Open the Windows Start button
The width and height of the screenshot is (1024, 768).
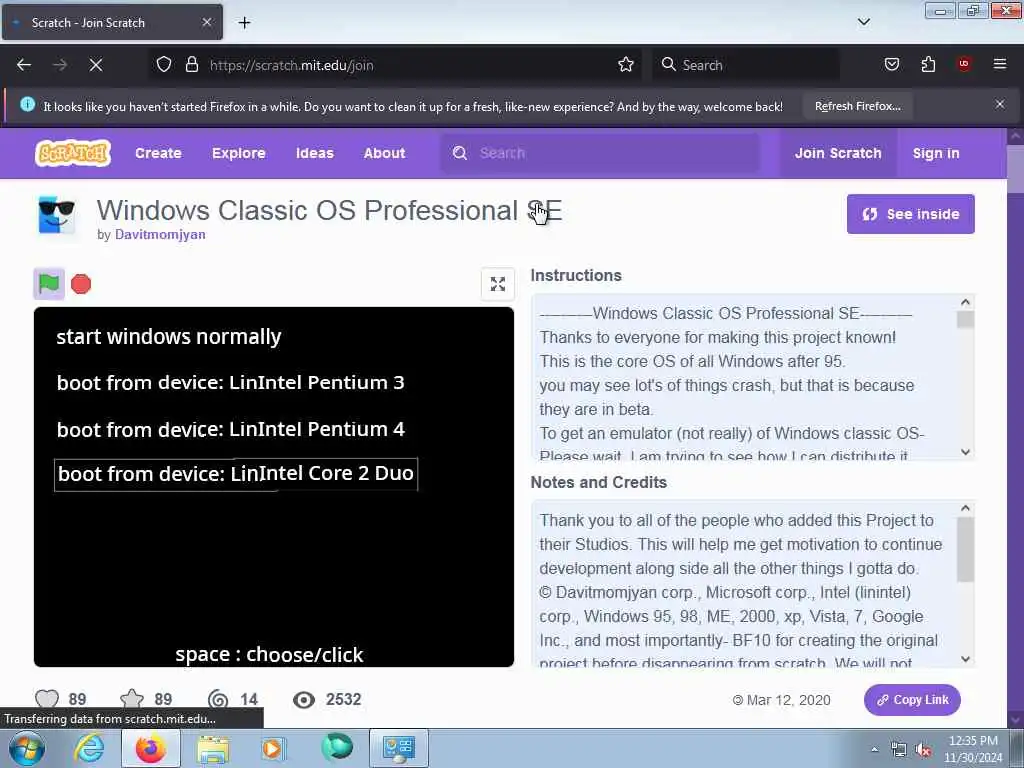click(27, 748)
